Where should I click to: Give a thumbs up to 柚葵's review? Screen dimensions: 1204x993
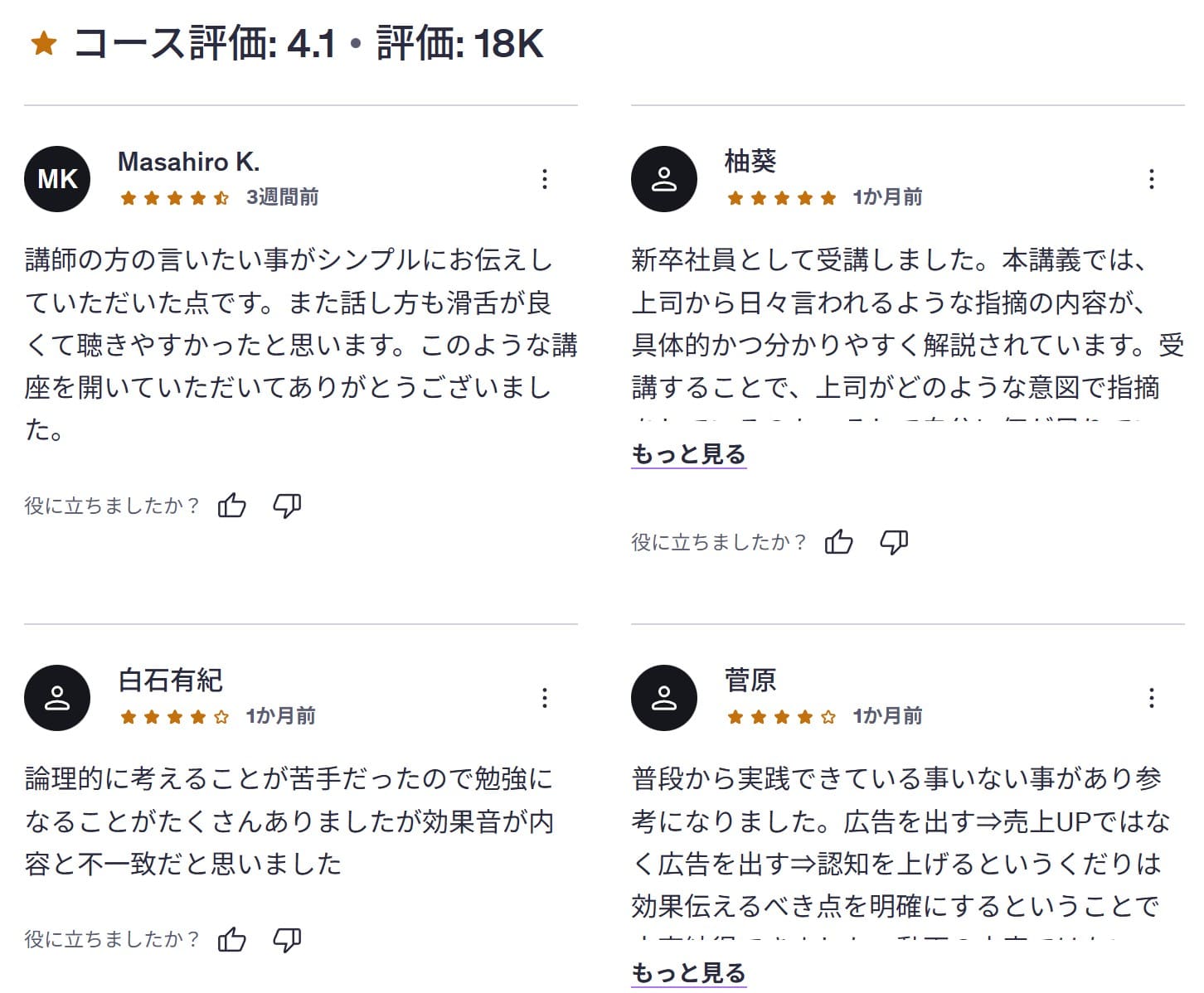tap(840, 541)
